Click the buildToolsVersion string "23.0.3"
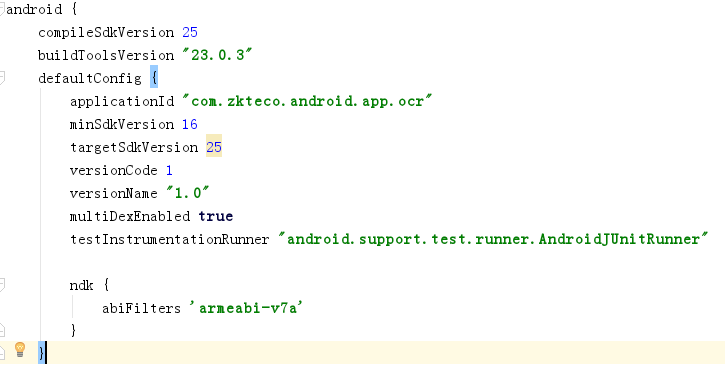725x370 pixels. tap(217, 55)
